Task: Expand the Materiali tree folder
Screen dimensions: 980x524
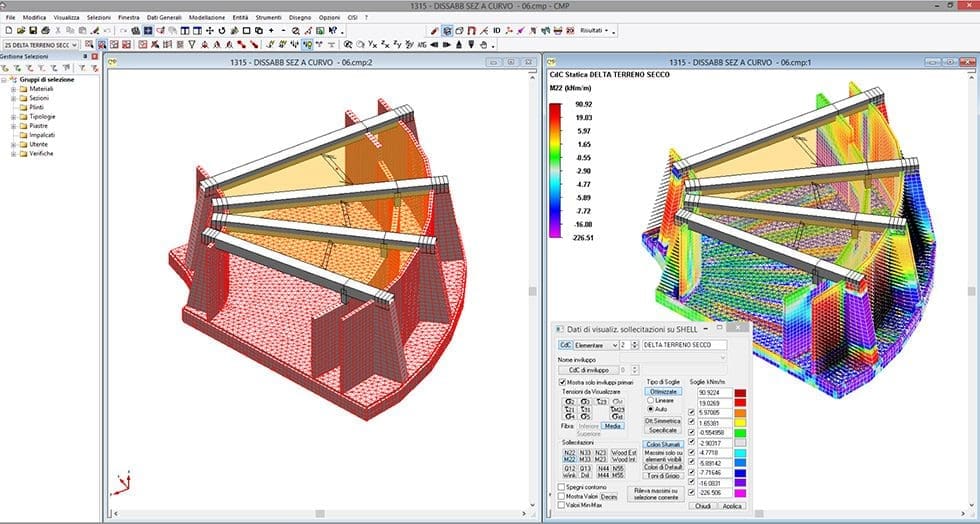Action: (x=14, y=89)
